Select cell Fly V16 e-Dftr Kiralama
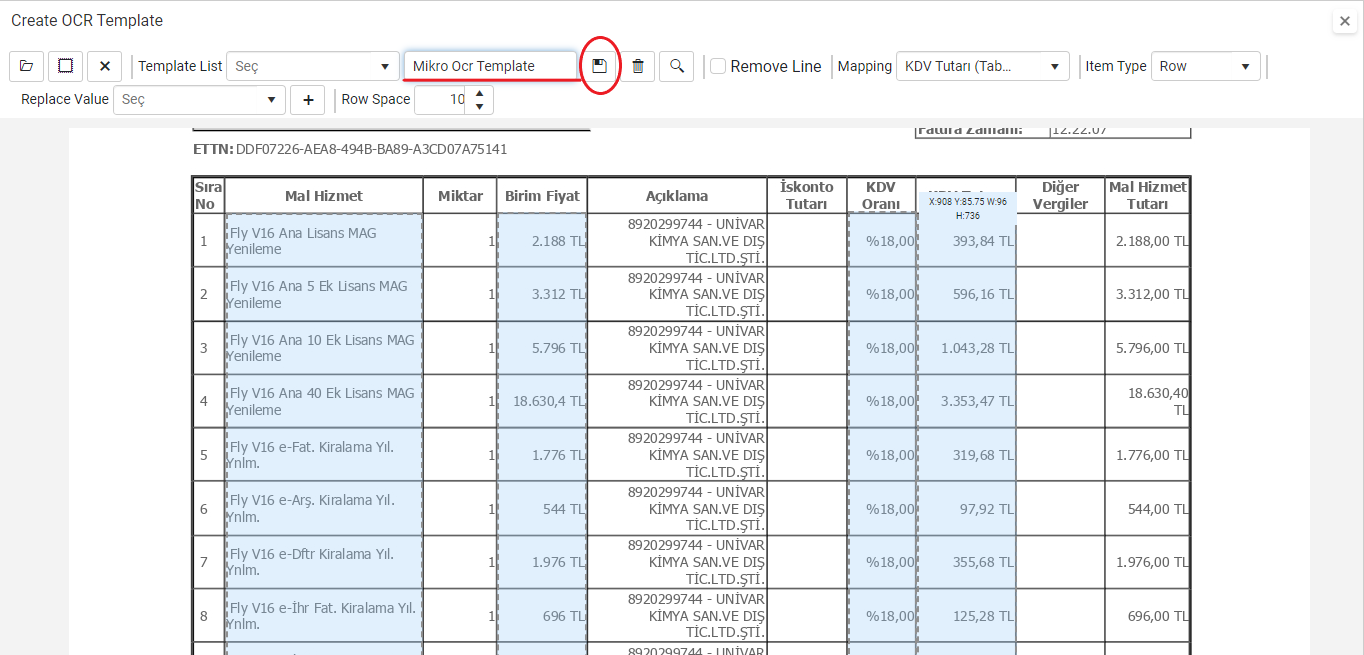Screen dimensions: 1364x655 pos(324,562)
